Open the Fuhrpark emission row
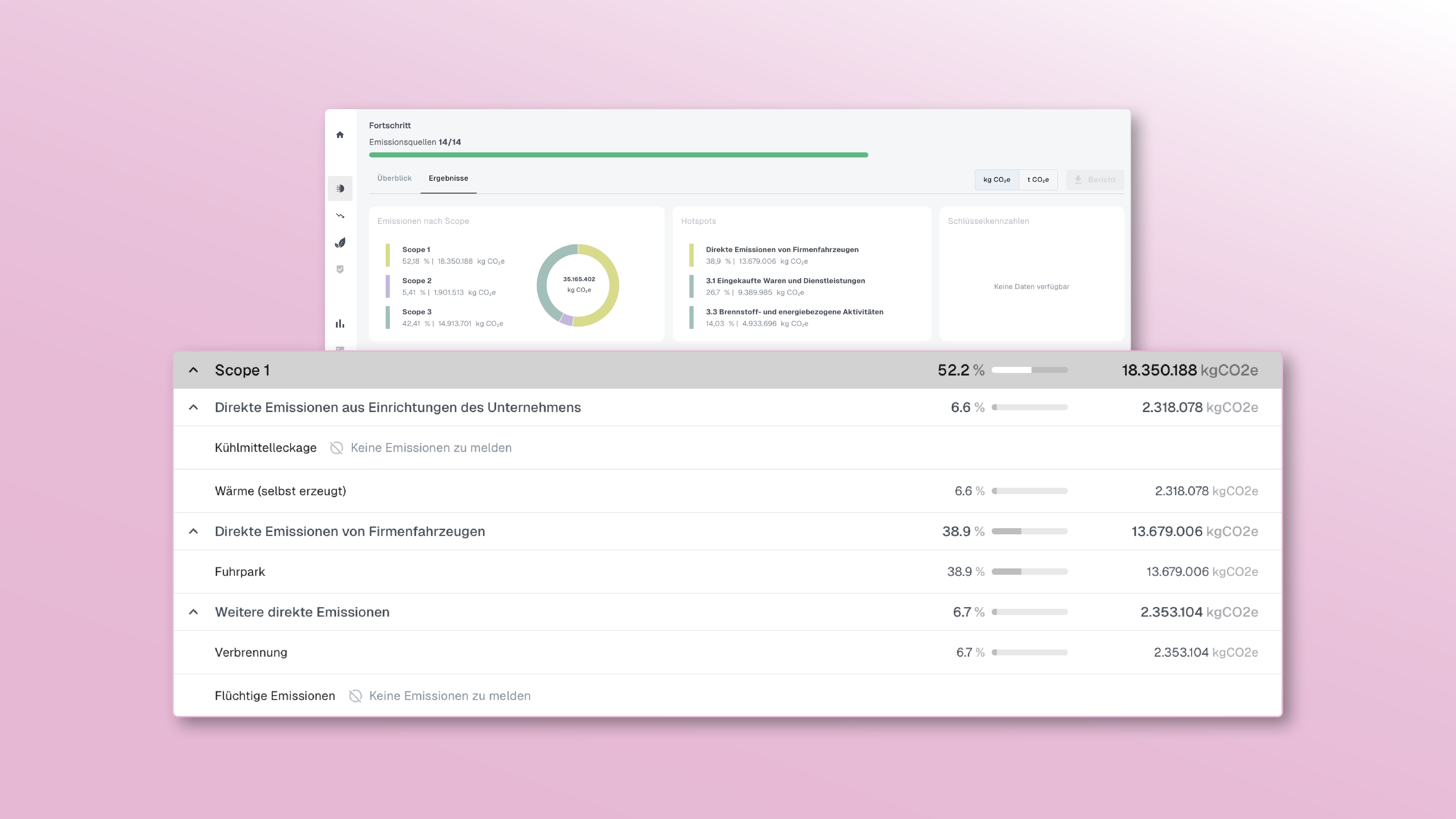 (240, 571)
